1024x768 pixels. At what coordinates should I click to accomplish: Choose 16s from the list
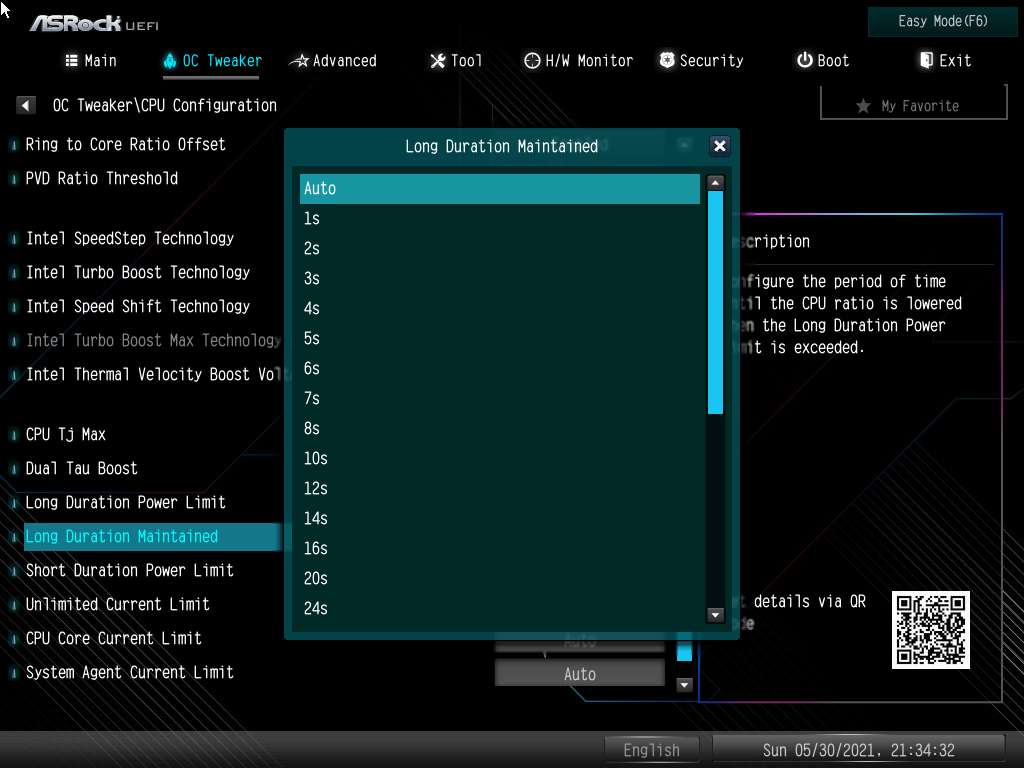(500, 549)
